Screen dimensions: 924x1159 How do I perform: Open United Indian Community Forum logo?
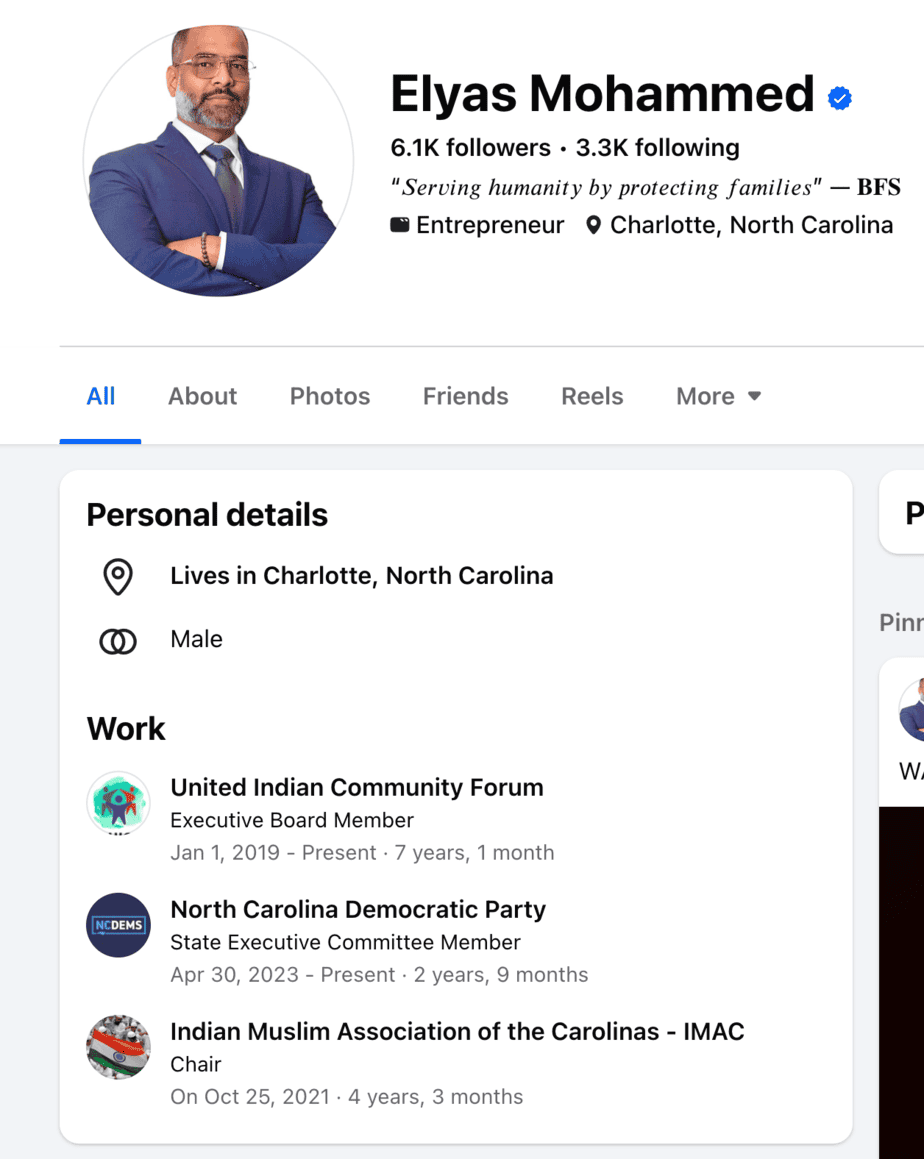[x=118, y=802]
